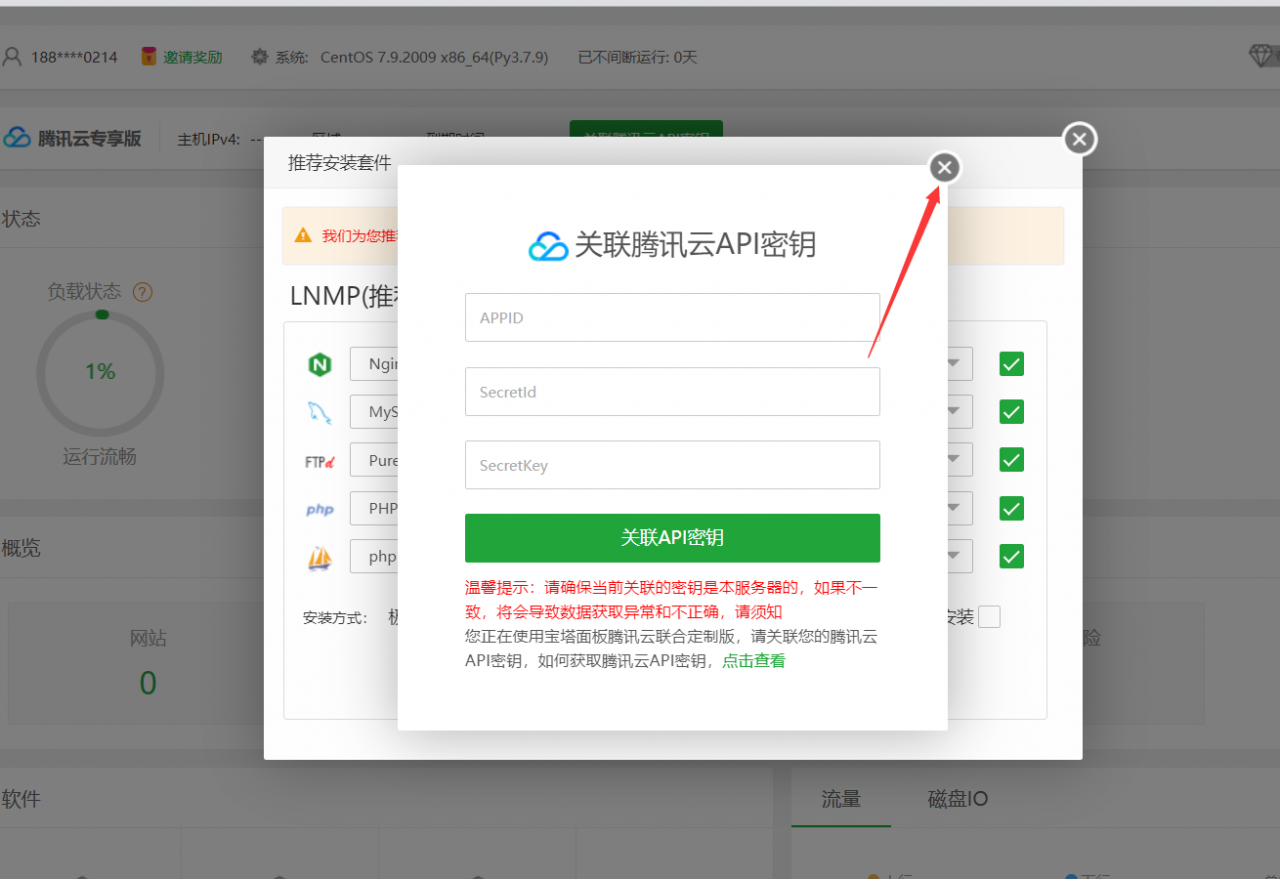Close the recommended install package dialog
Viewport: 1280px width, 879px height.
pyautogui.click(x=1079, y=140)
